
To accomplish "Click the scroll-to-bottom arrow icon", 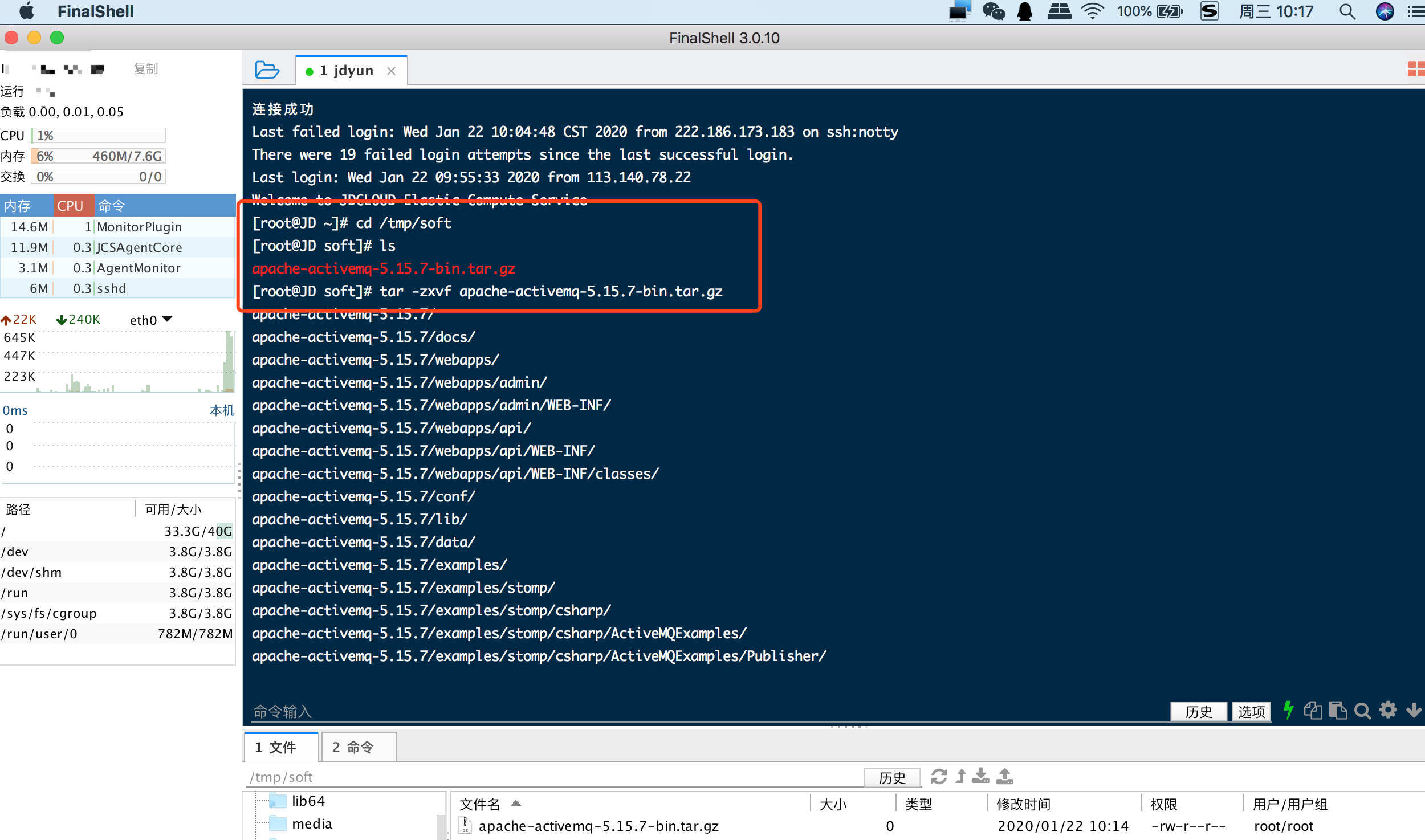I will pyautogui.click(x=1414, y=710).
